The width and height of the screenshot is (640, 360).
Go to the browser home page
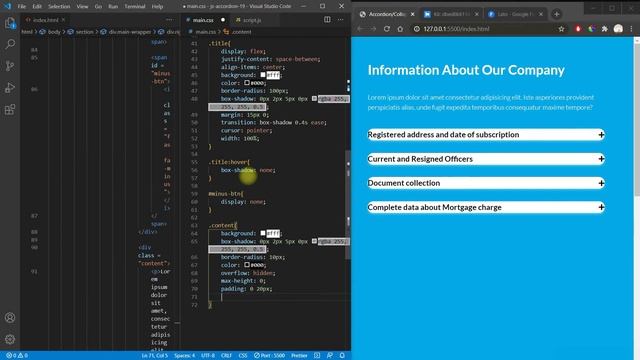pyautogui.click(x=400, y=29)
